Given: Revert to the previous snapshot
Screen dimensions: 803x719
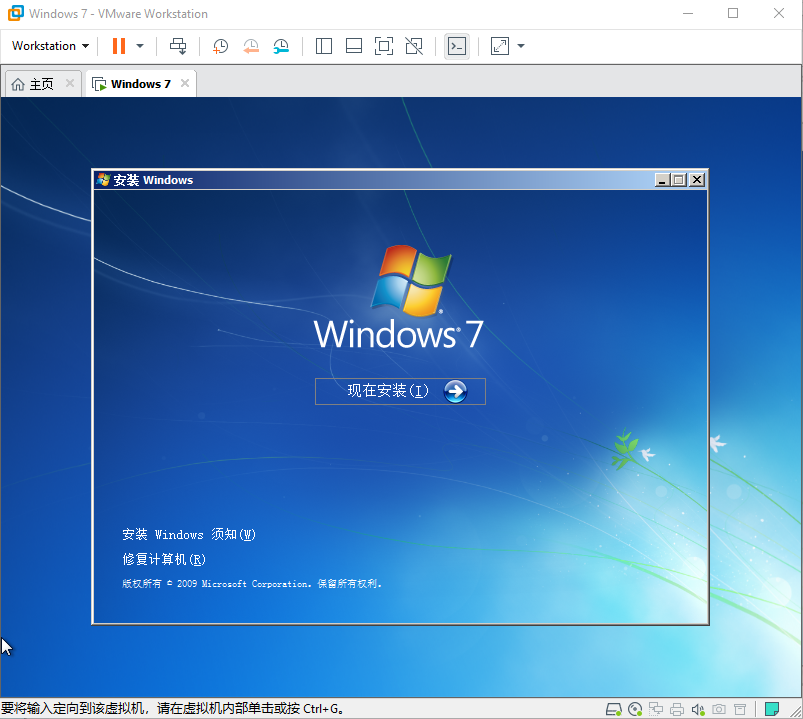Looking at the screenshot, I should click(250, 46).
